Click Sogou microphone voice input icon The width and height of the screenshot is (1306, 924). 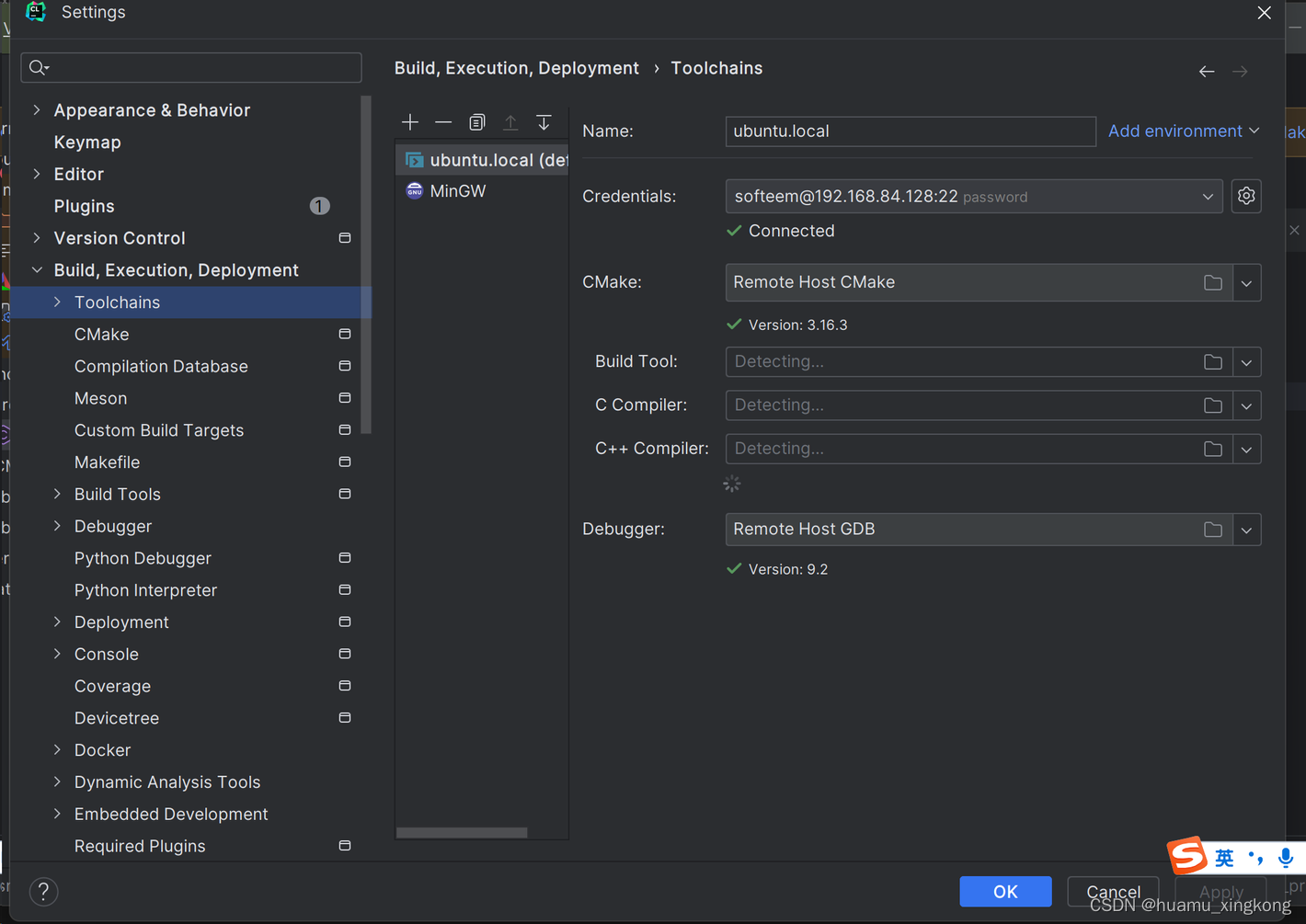1285,858
